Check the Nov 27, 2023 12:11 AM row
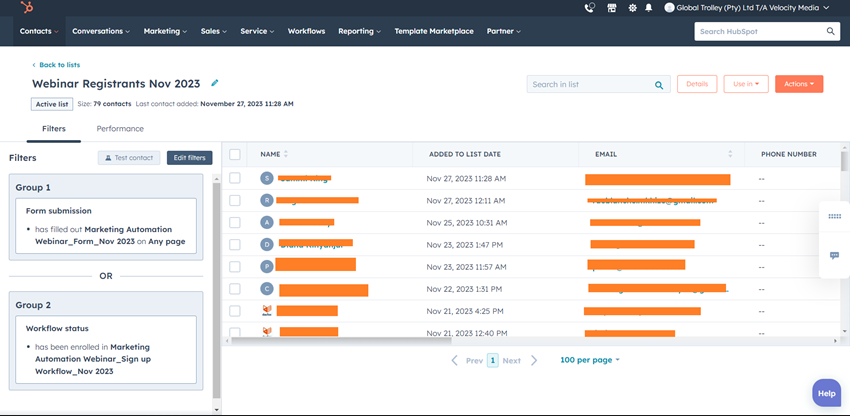 (x=235, y=200)
